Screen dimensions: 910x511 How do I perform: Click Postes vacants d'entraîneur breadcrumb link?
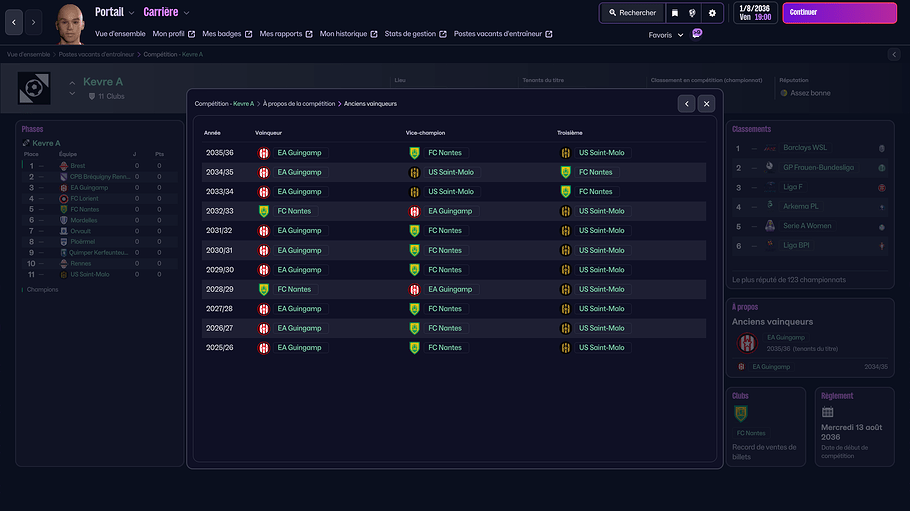(96, 54)
